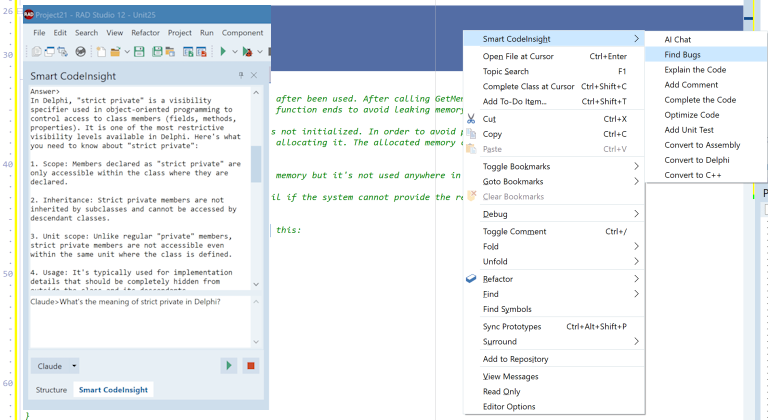Click the single-disk Save icon
Viewport: 768px width, 420px height.
(139, 51)
